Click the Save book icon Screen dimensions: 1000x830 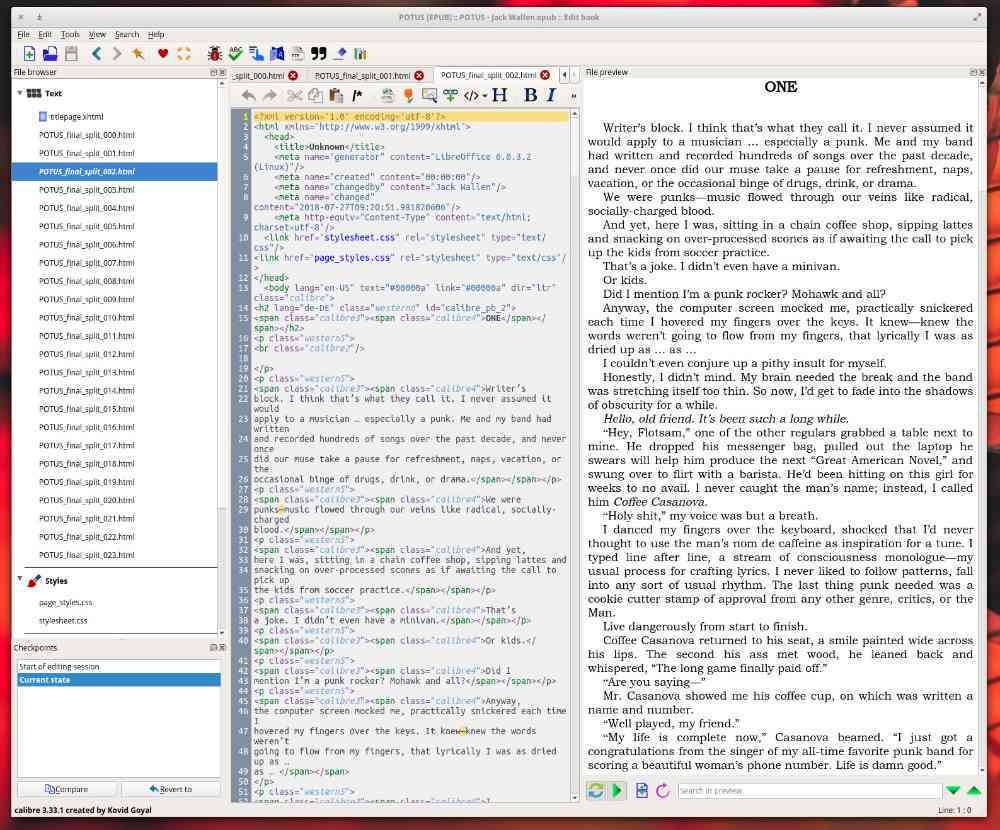click(71, 54)
